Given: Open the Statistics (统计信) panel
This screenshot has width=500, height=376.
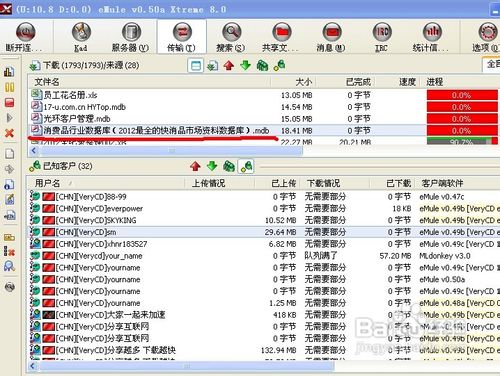Looking at the screenshot, I should pos(432,37).
